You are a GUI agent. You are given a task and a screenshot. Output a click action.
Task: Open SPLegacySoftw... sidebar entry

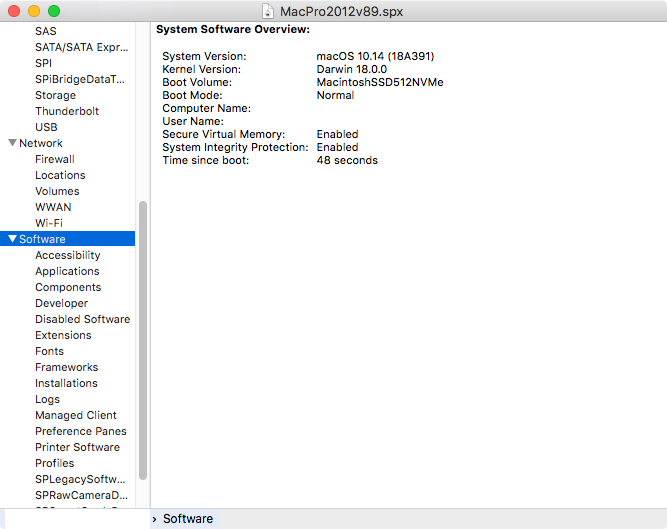80,479
